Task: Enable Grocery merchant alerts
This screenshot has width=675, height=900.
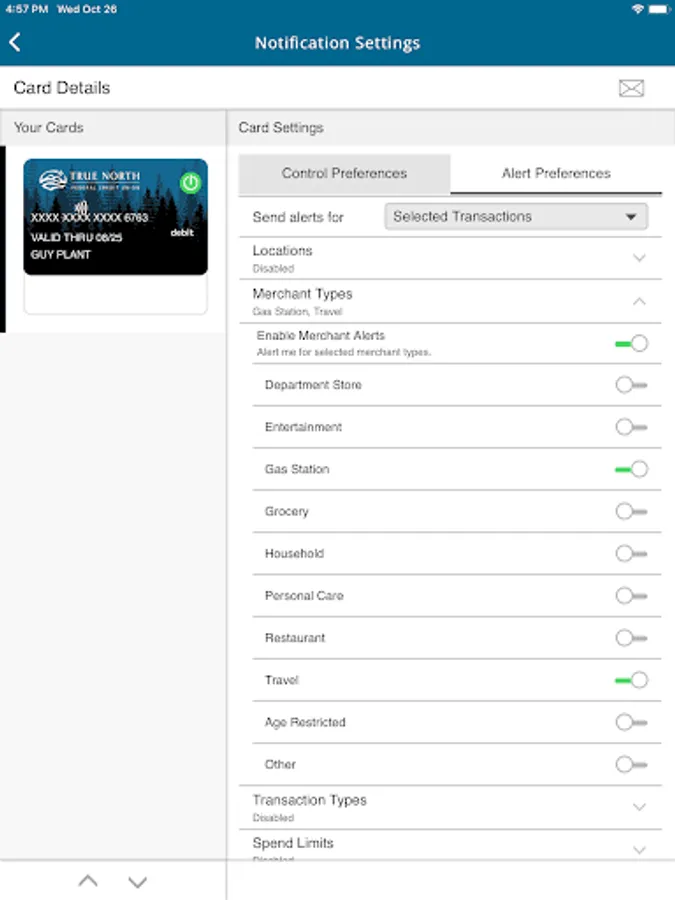Action: (x=631, y=511)
